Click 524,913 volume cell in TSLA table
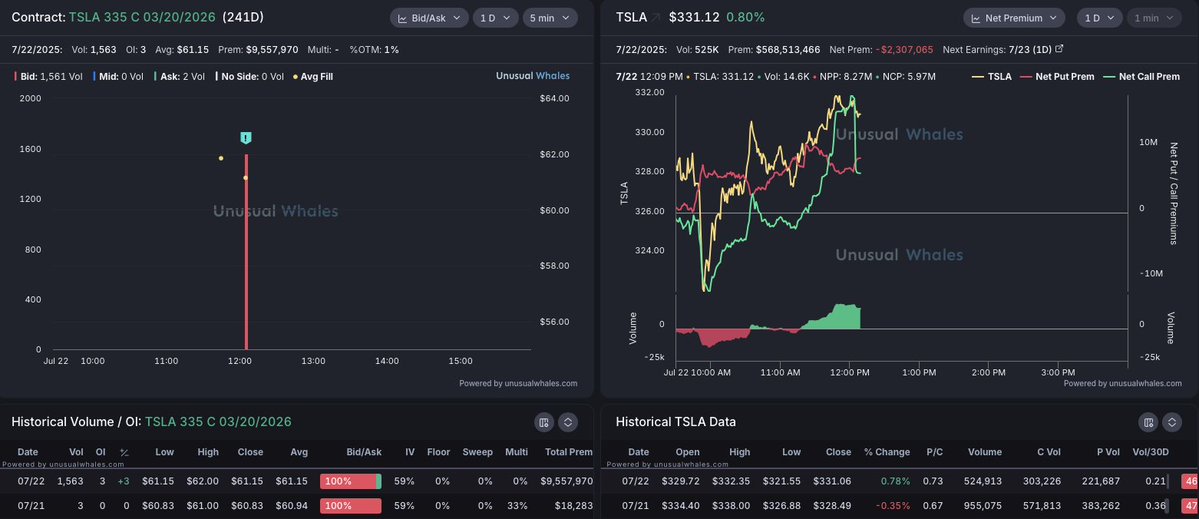The height and width of the screenshot is (519, 1199). [984, 482]
